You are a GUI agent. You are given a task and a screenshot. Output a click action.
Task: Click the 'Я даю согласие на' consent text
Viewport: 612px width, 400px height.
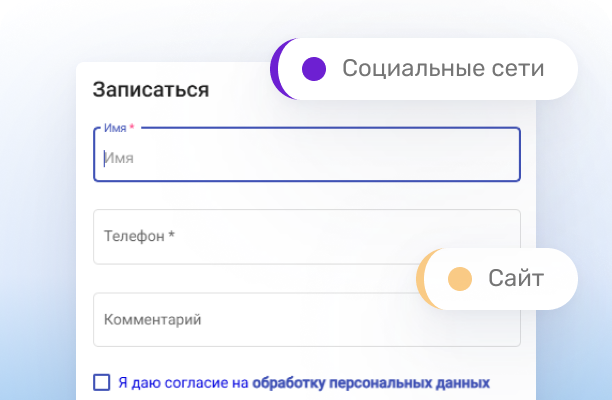click(x=183, y=382)
